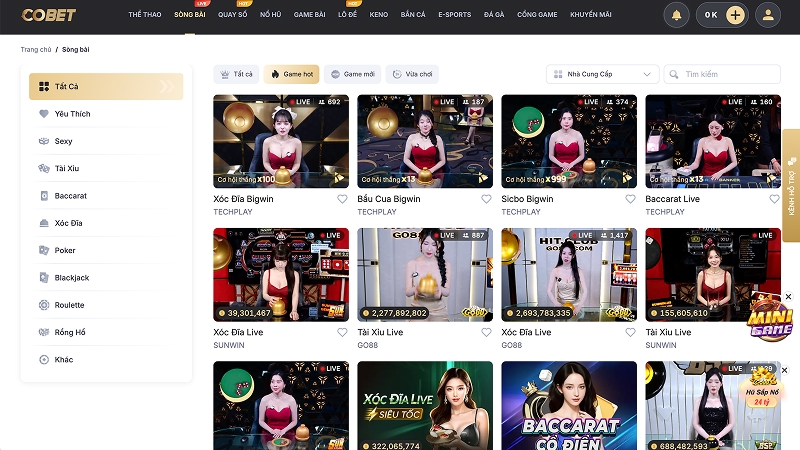
Task: Open the KÊNH HỖ TRỢ side tab
Action: click(791, 185)
